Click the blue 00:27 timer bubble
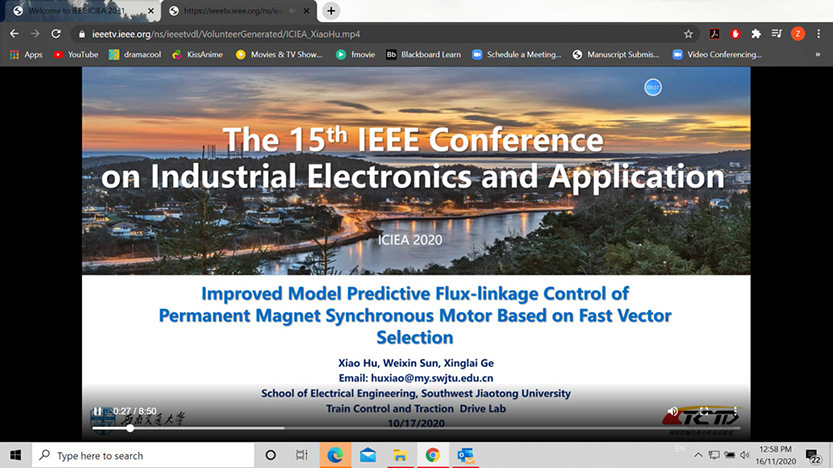Image resolution: width=833 pixels, height=468 pixels. pos(653,87)
